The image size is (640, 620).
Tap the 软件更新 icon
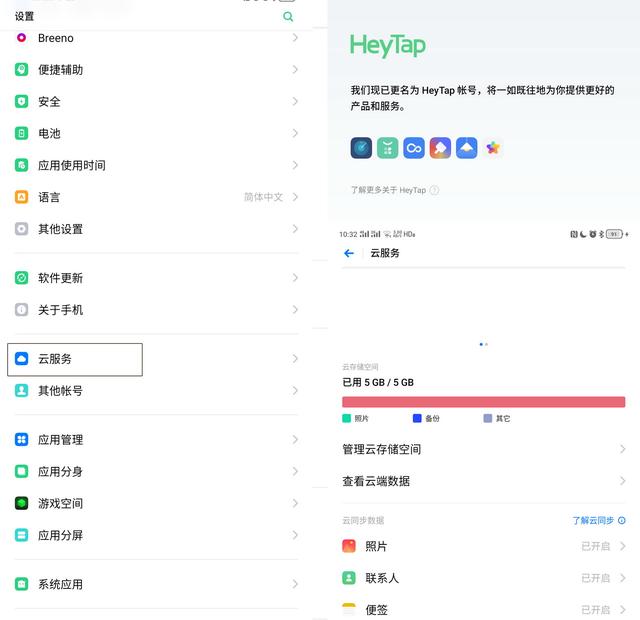tap(21, 278)
